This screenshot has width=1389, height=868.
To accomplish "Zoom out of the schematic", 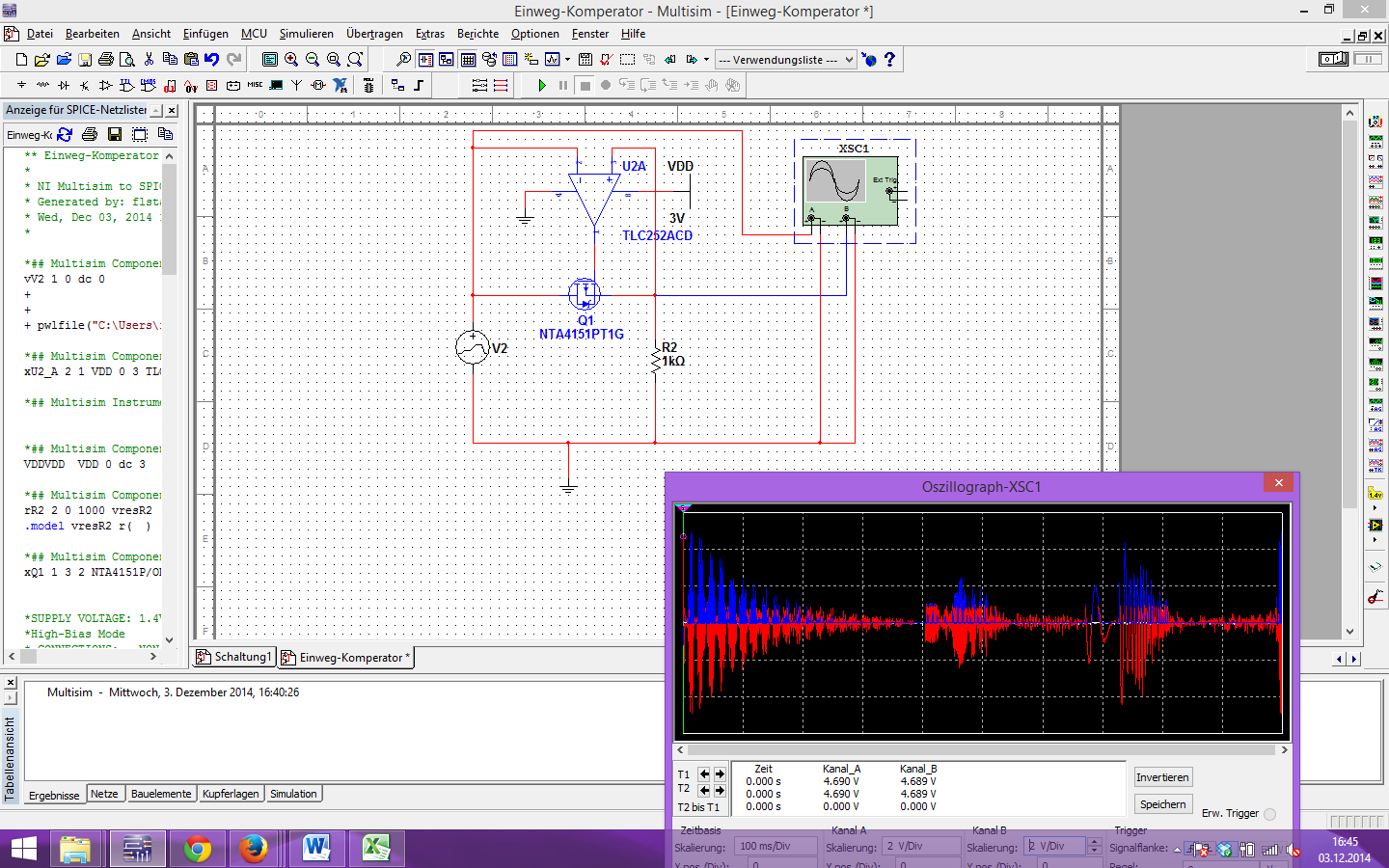I will coord(313,60).
